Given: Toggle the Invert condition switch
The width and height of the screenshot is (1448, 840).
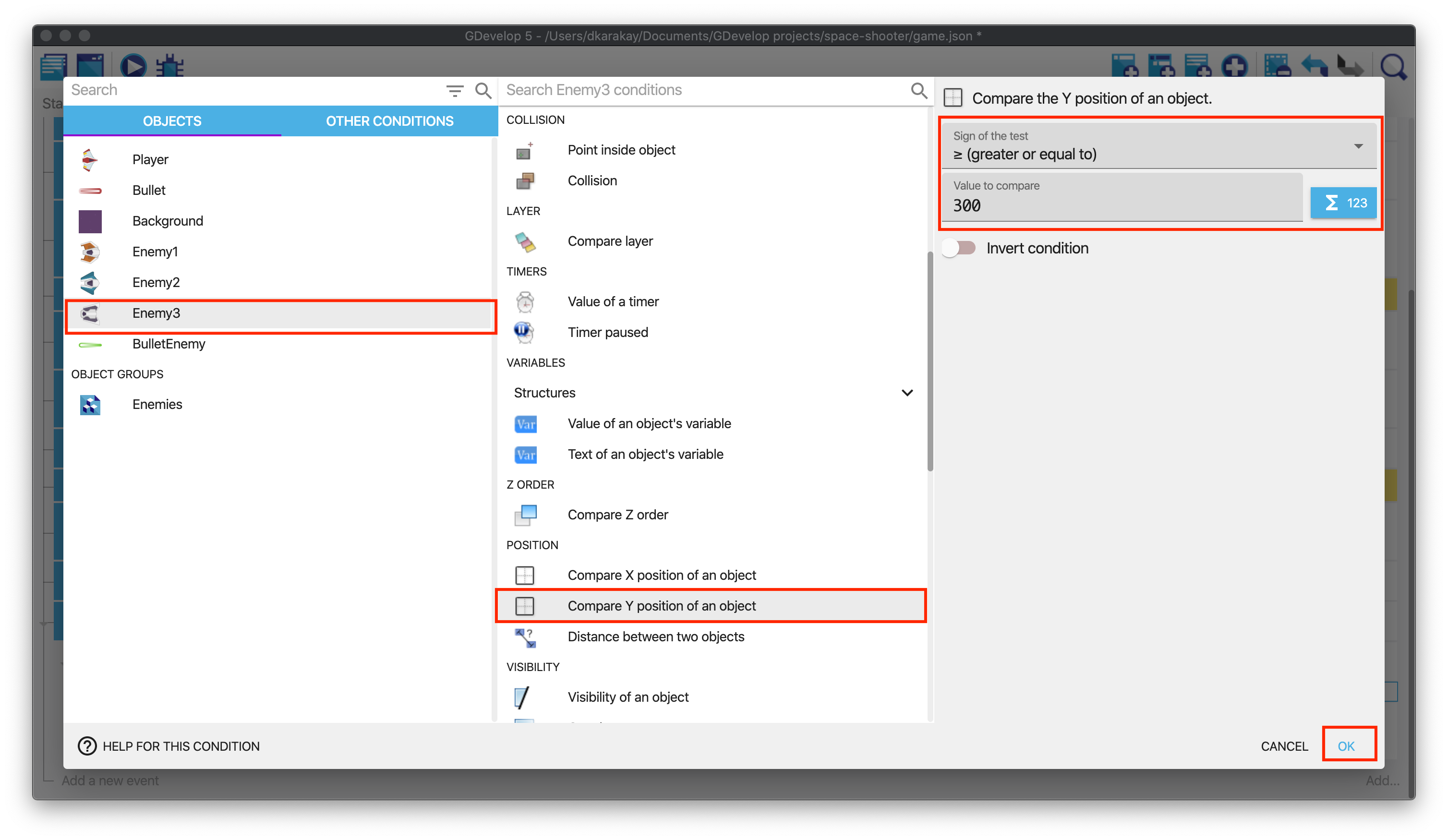Looking at the screenshot, I should click(x=960, y=248).
